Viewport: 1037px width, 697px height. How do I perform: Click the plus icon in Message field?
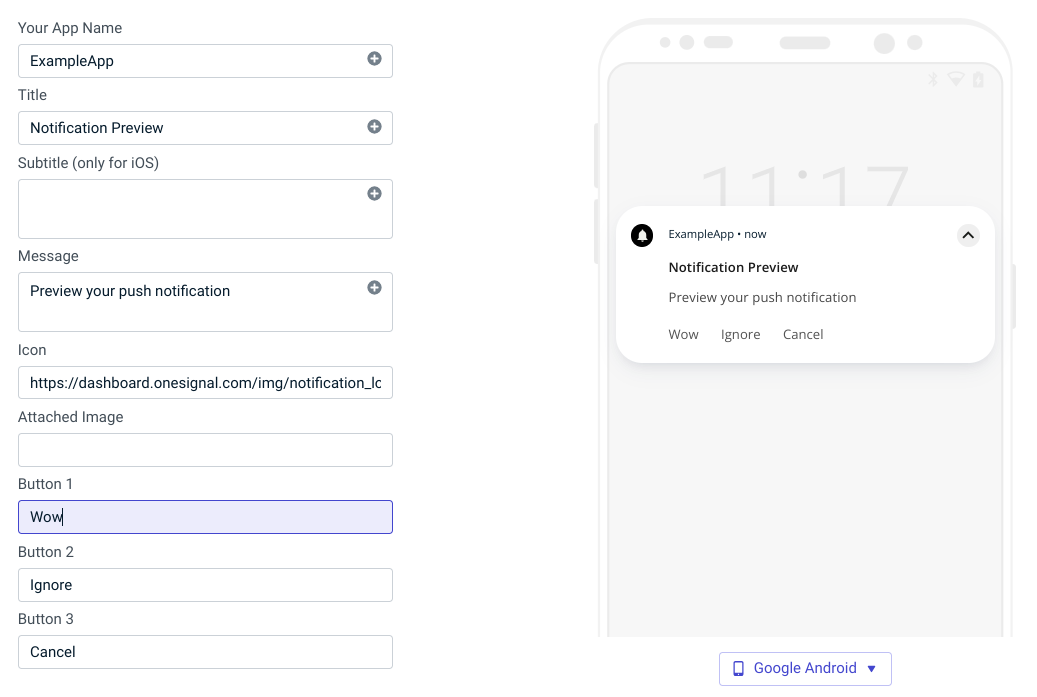374,288
